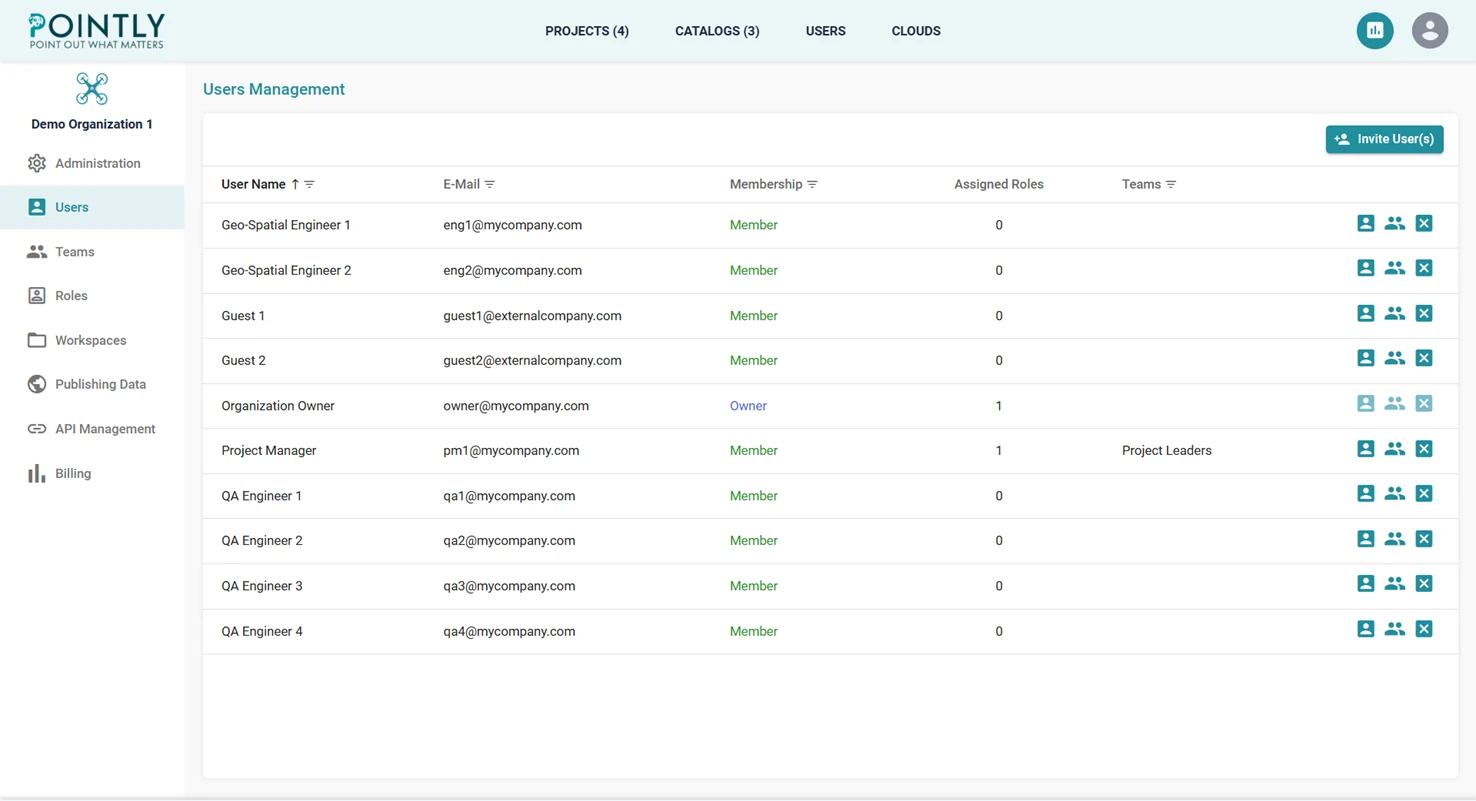Select Users in sidebar
The image size is (1476, 801).
[92, 207]
